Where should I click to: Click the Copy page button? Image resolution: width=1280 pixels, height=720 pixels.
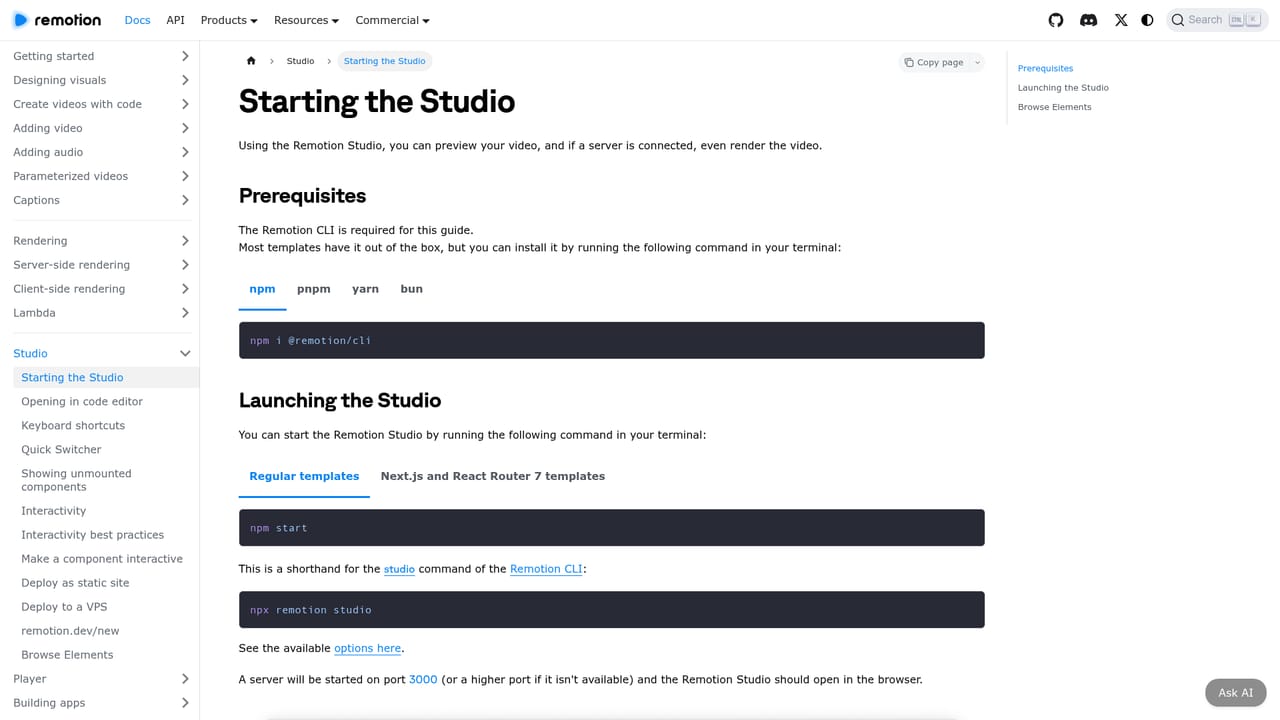[x=934, y=62]
